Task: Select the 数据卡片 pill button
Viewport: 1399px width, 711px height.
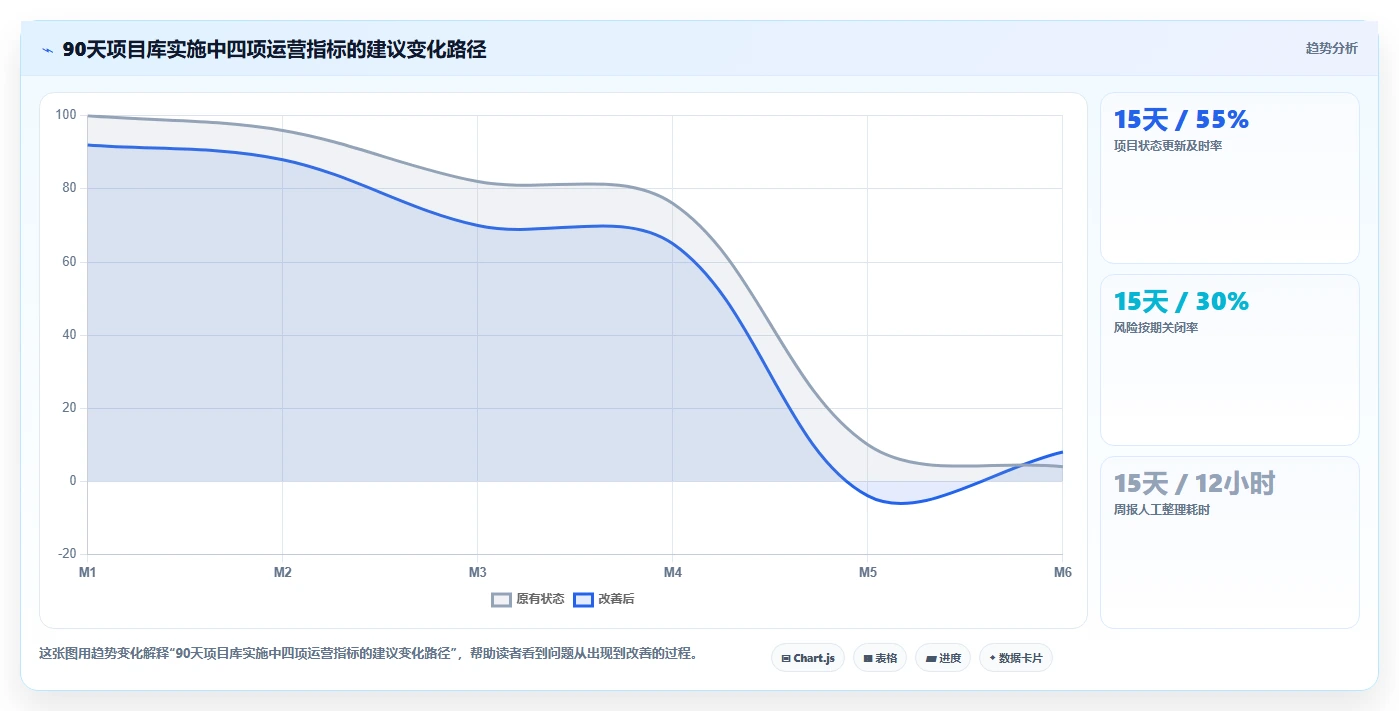Action: (1016, 658)
